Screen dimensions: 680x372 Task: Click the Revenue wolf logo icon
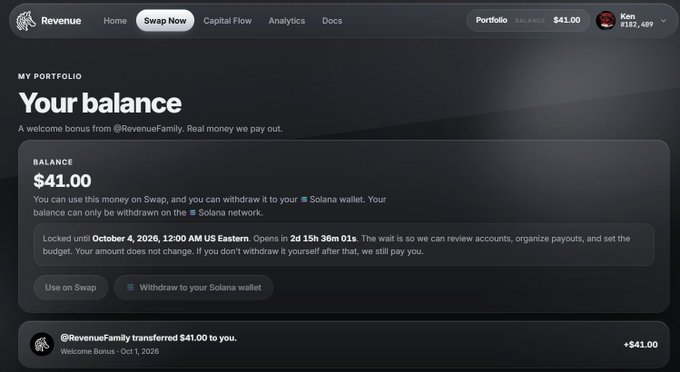tap(26, 21)
